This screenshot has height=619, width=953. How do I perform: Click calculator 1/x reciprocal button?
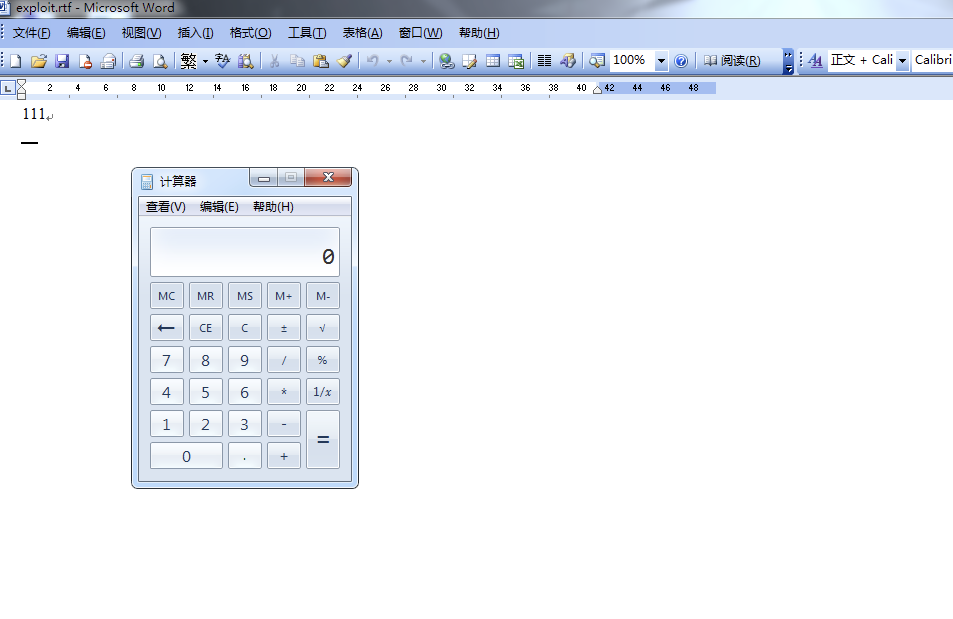tap(323, 392)
